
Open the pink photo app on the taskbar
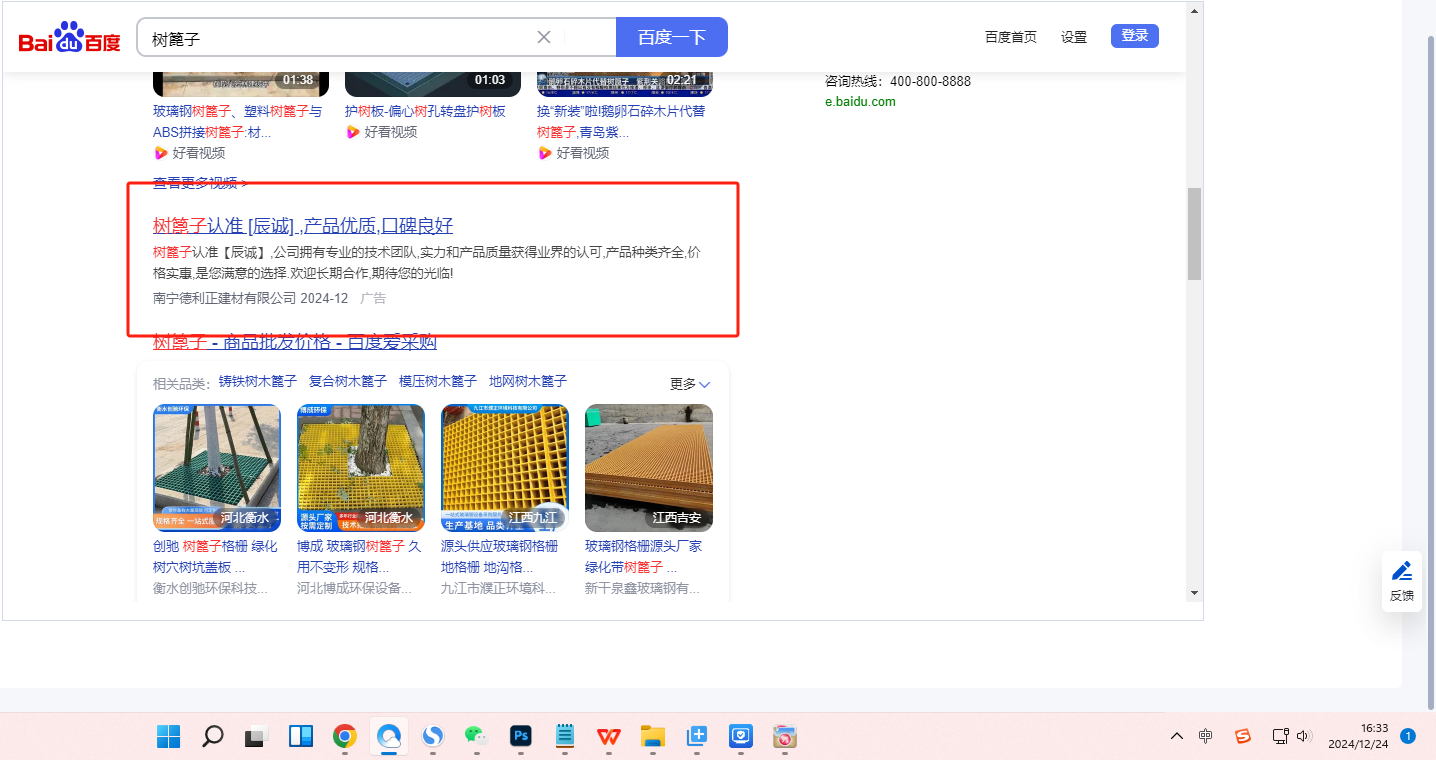tap(785, 737)
